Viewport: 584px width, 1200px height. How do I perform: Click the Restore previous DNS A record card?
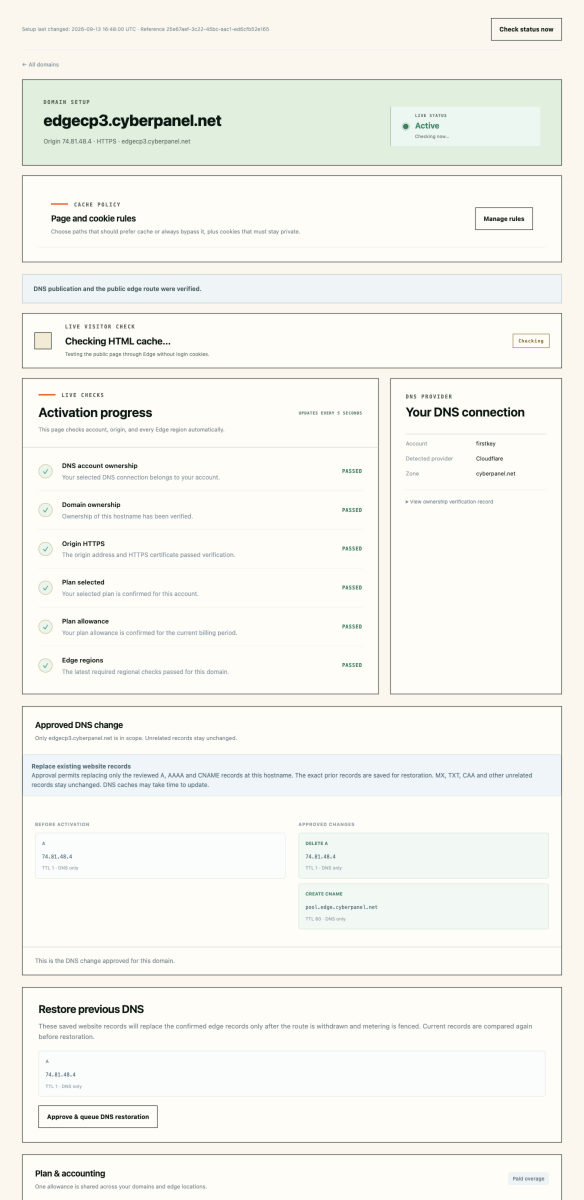292,1074
